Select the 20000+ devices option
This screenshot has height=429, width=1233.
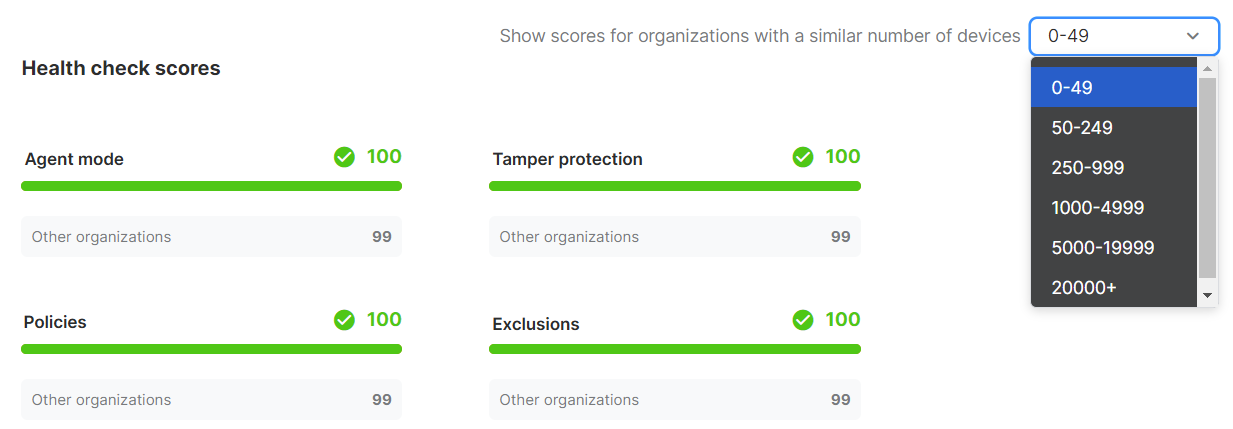[1114, 287]
